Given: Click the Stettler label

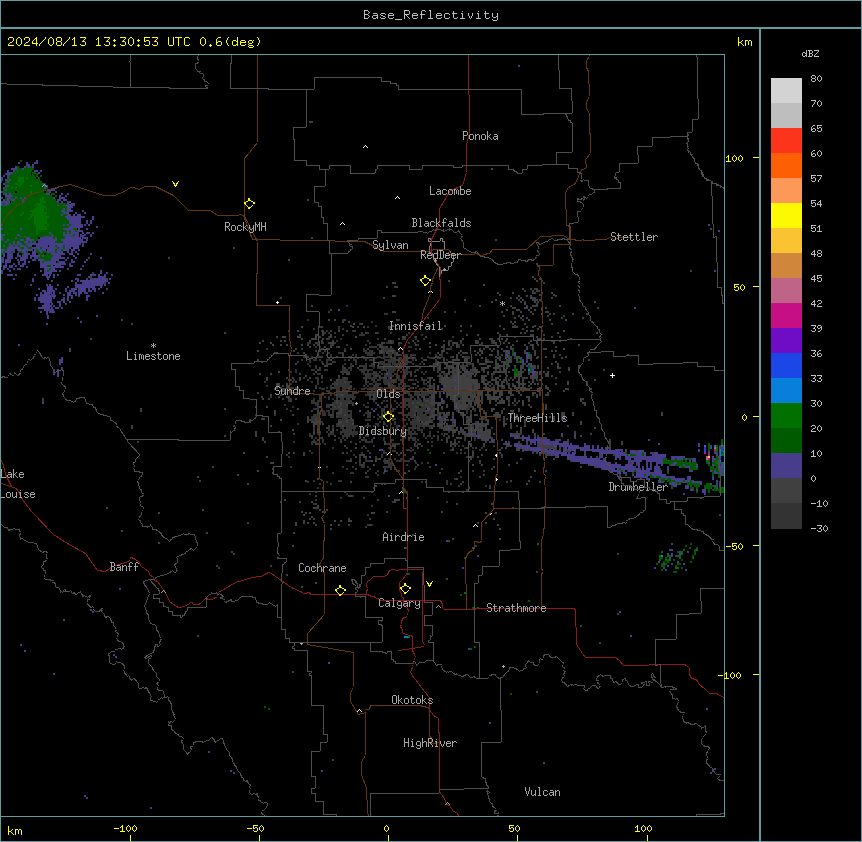Looking at the screenshot, I should [x=634, y=237].
